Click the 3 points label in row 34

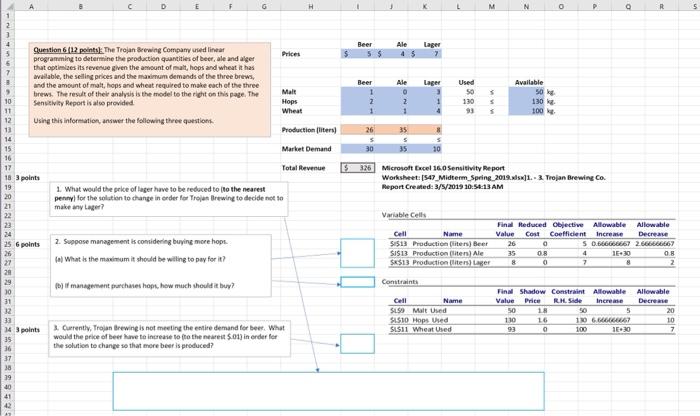(28, 329)
